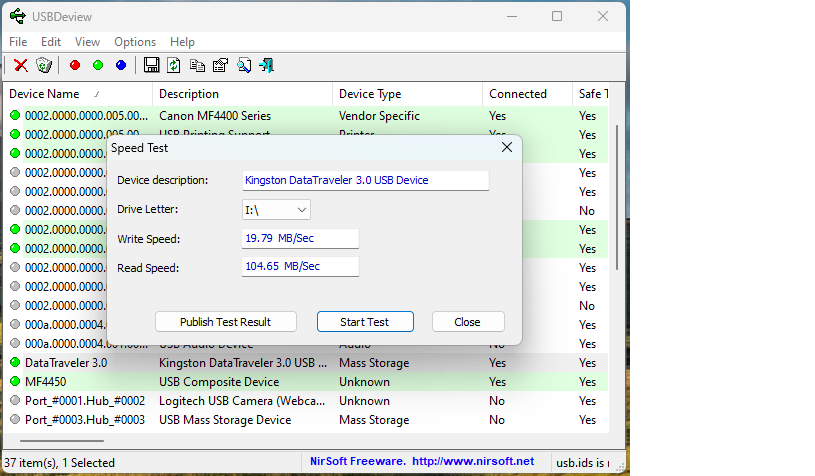The width and height of the screenshot is (815, 476).
Task: Maximize the USBDeview window
Action: [x=557, y=16]
